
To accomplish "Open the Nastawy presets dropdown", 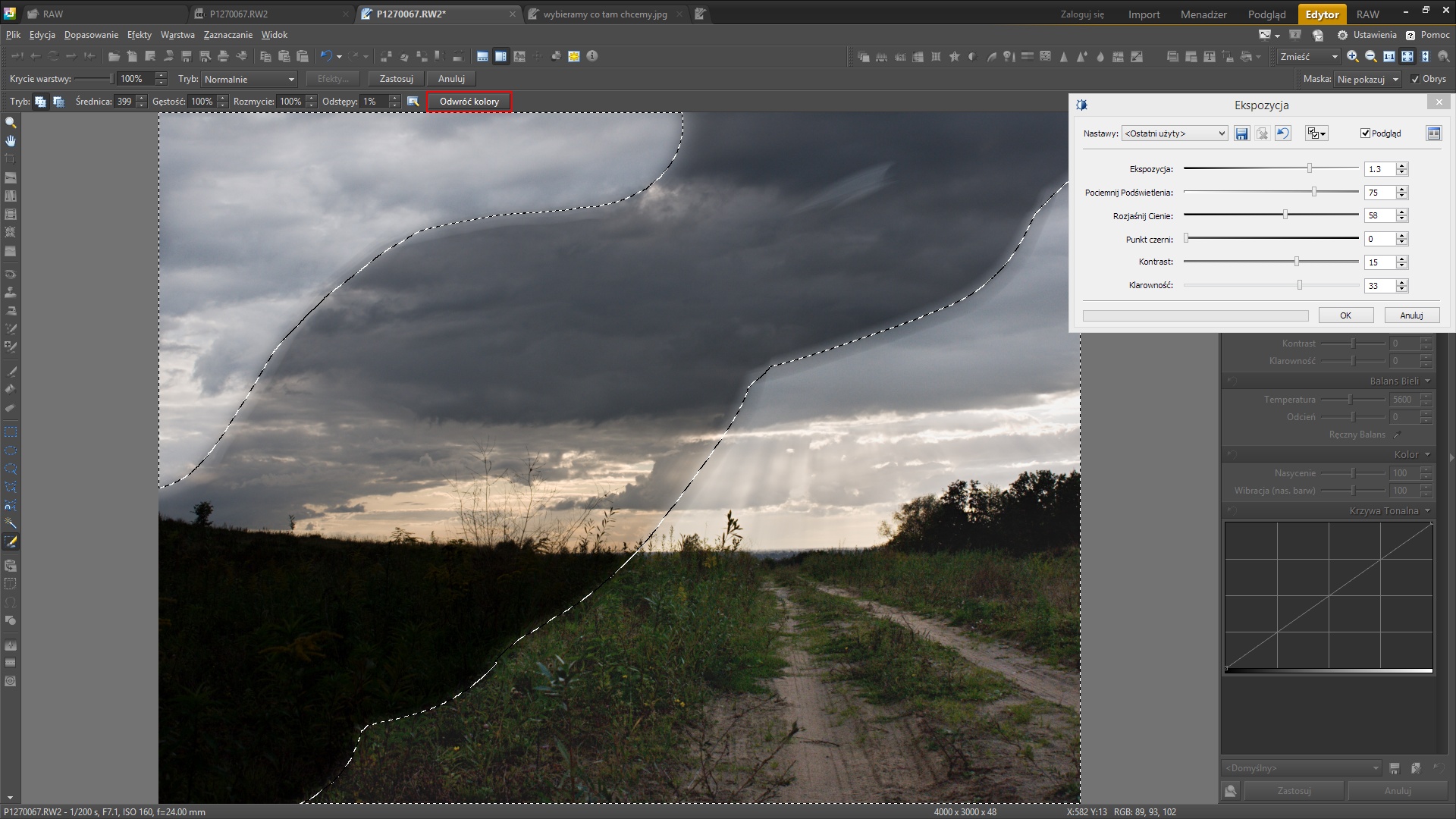I will click(x=1174, y=133).
